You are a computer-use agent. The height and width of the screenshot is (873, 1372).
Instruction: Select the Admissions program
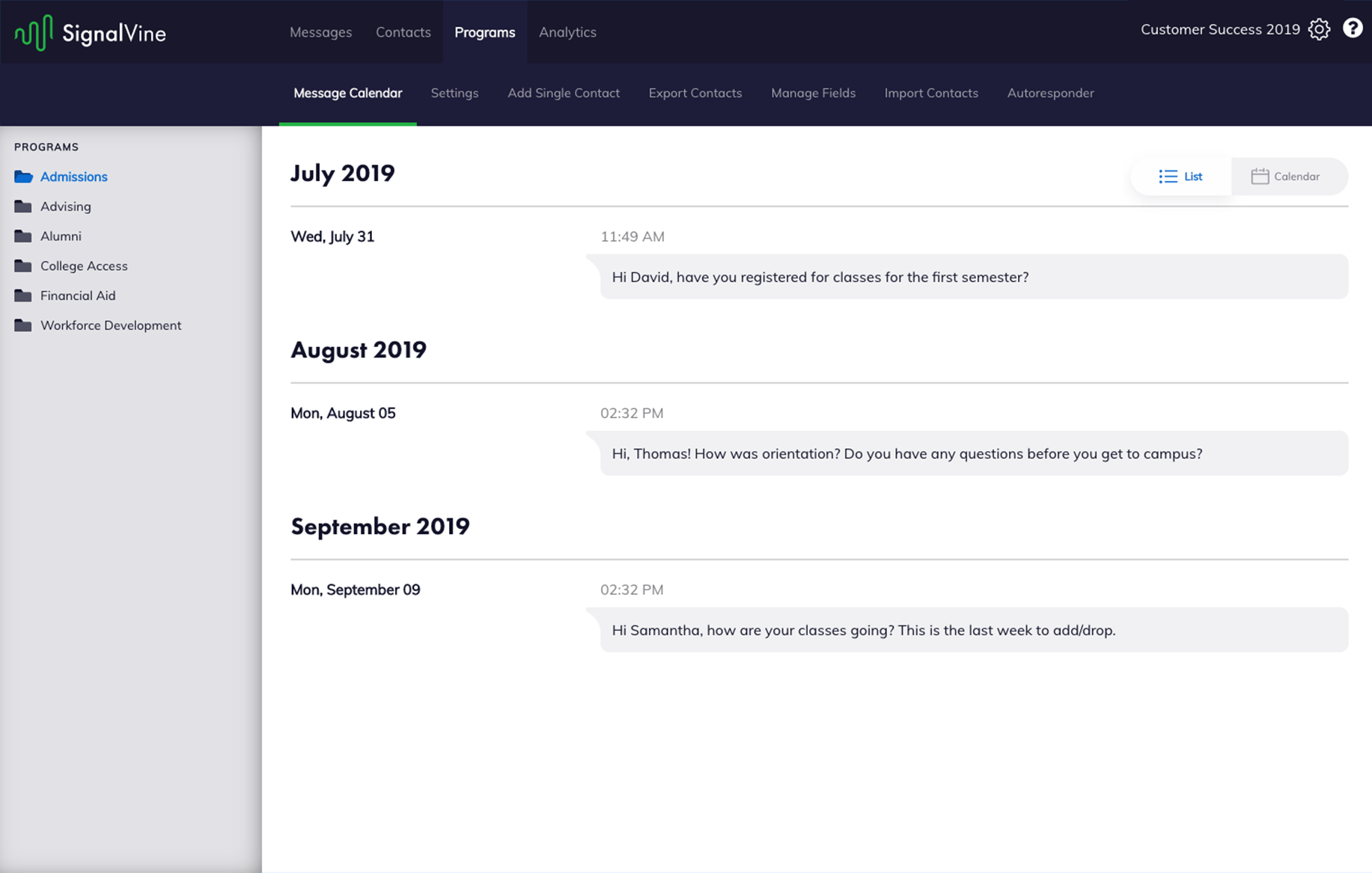[74, 177]
